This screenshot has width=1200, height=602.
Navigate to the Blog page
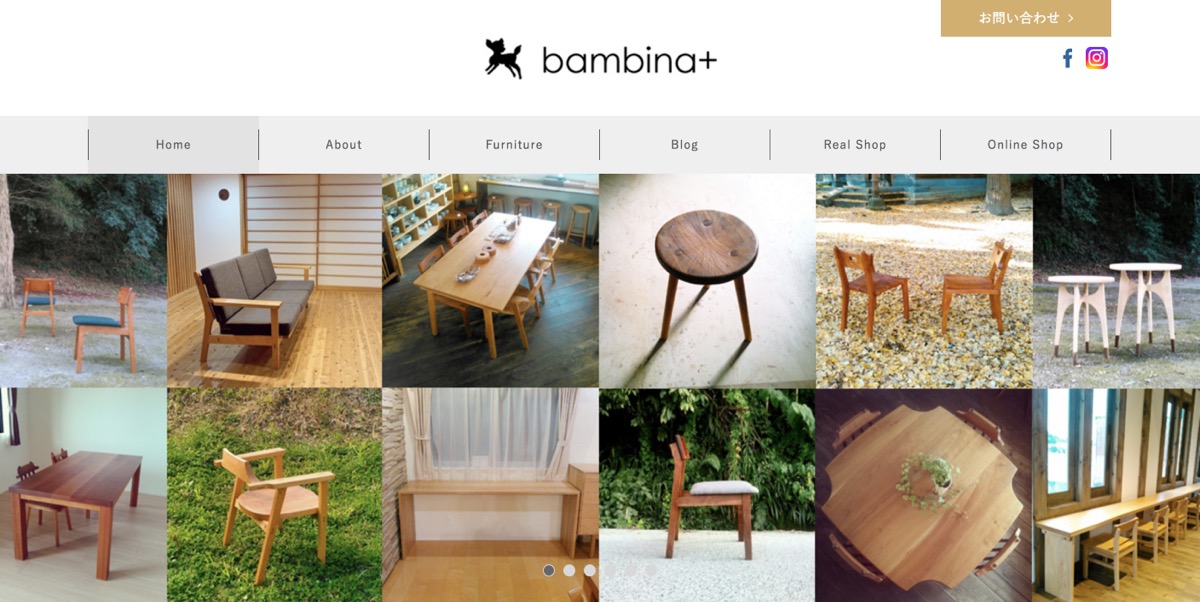(685, 144)
